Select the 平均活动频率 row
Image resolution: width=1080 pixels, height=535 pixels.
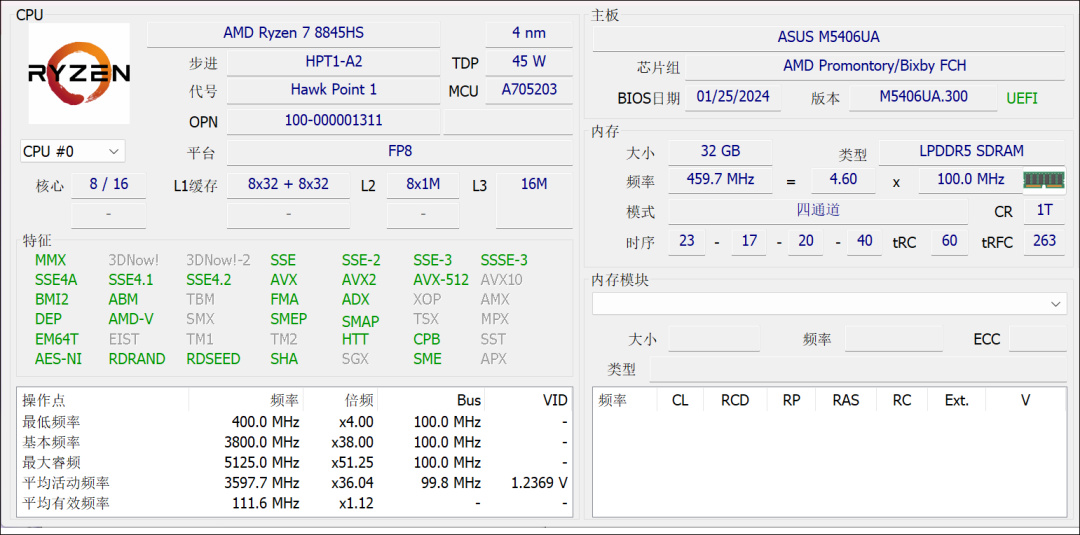(294, 483)
